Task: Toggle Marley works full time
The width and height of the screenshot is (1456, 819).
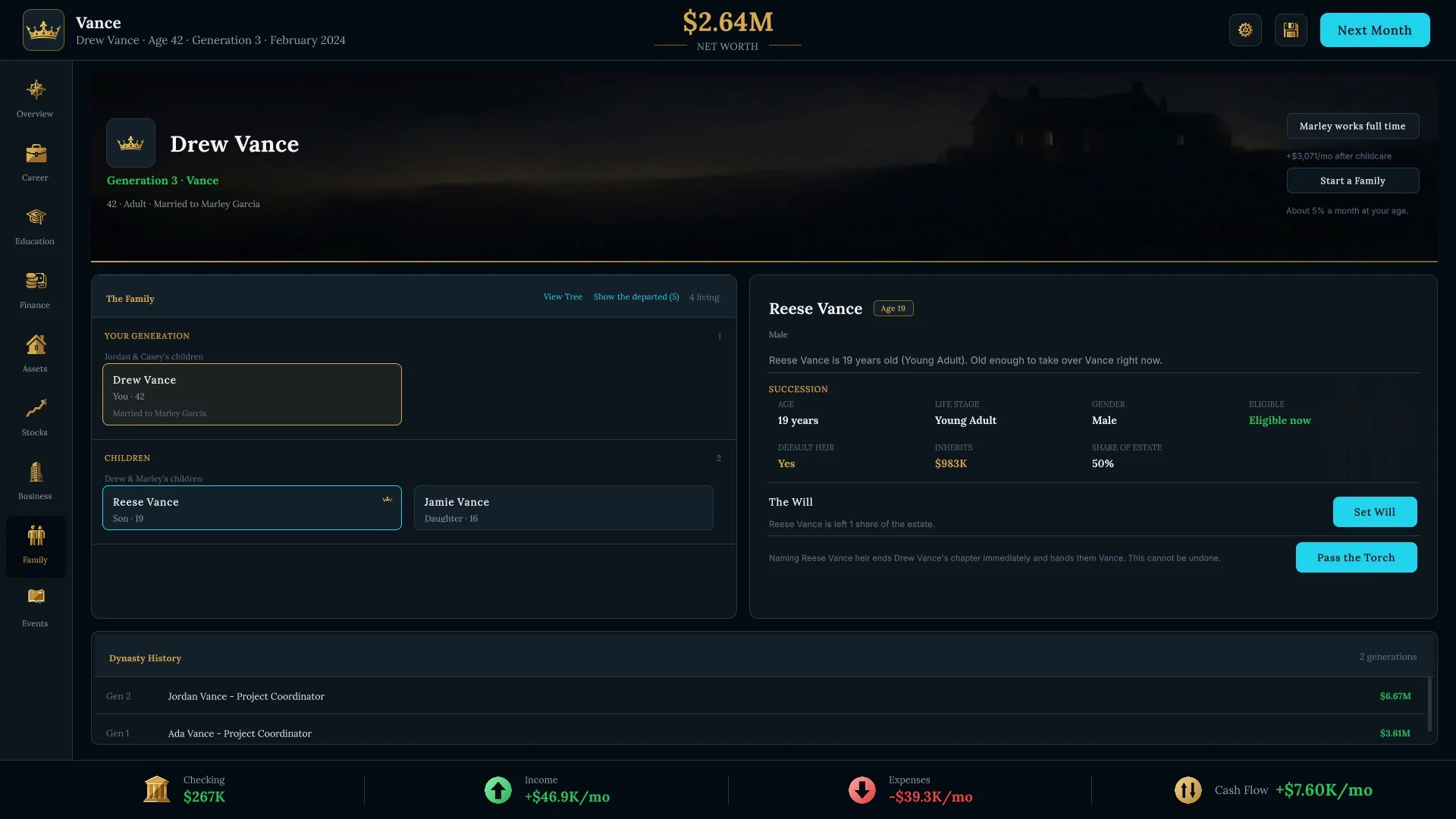Action: point(1353,126)
